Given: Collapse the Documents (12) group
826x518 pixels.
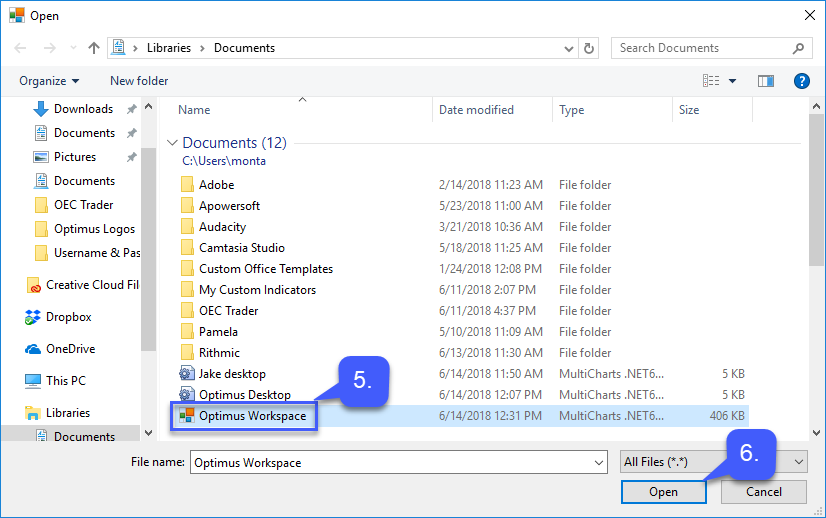Looking at the screenshot, I should tap(172, 143).
